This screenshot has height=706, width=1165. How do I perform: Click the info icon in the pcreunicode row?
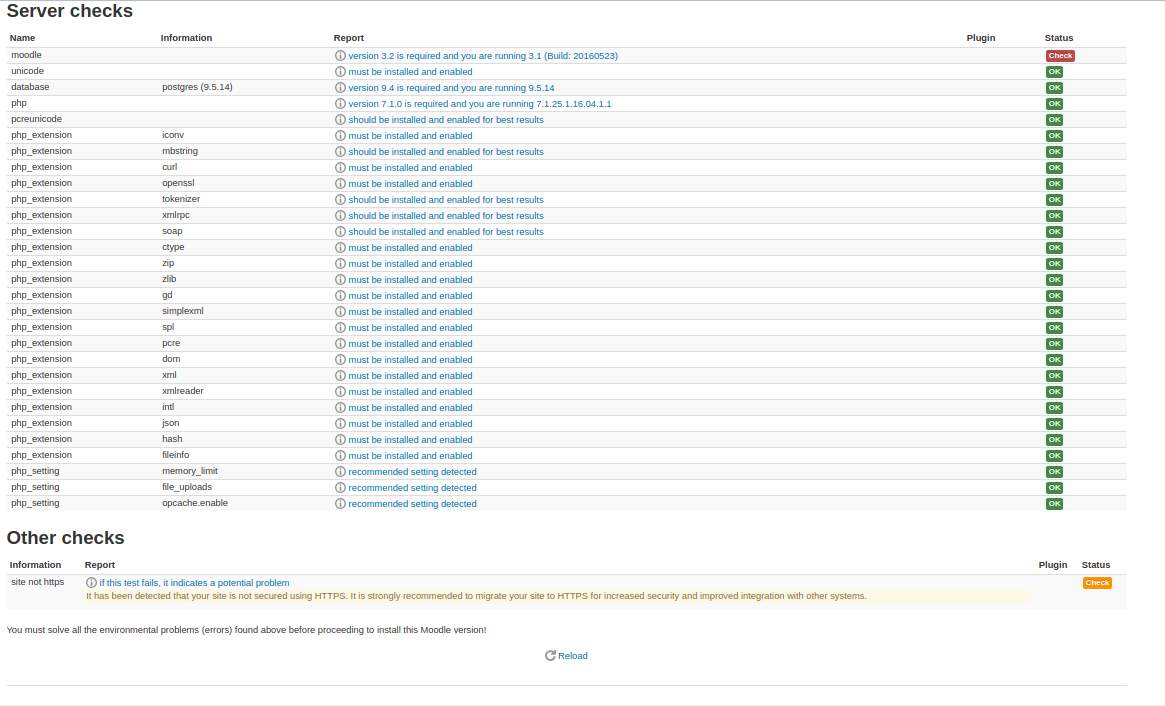340,120
